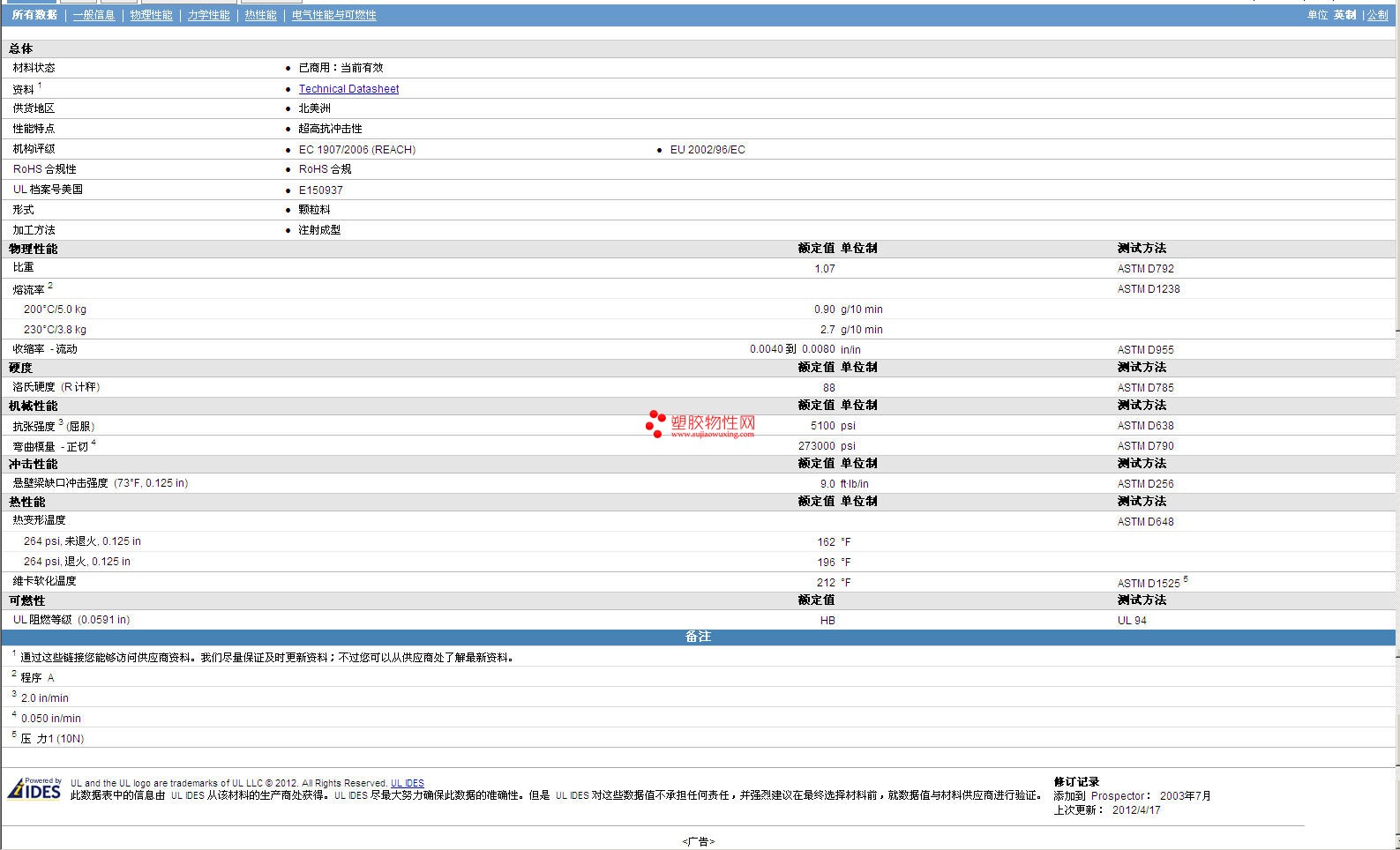This screenshot has height=850, width=1400.
Task: Click the 物理性能 section heading
Action: (34, 249)
